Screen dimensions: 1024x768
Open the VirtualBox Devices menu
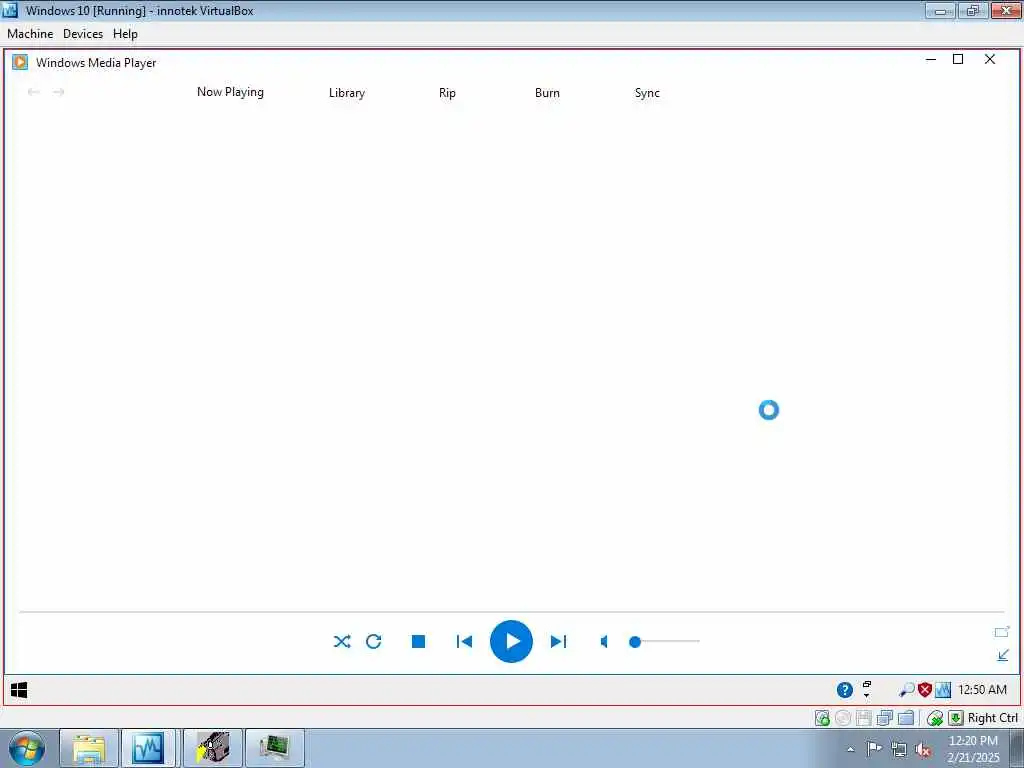[x=83, y=34]
